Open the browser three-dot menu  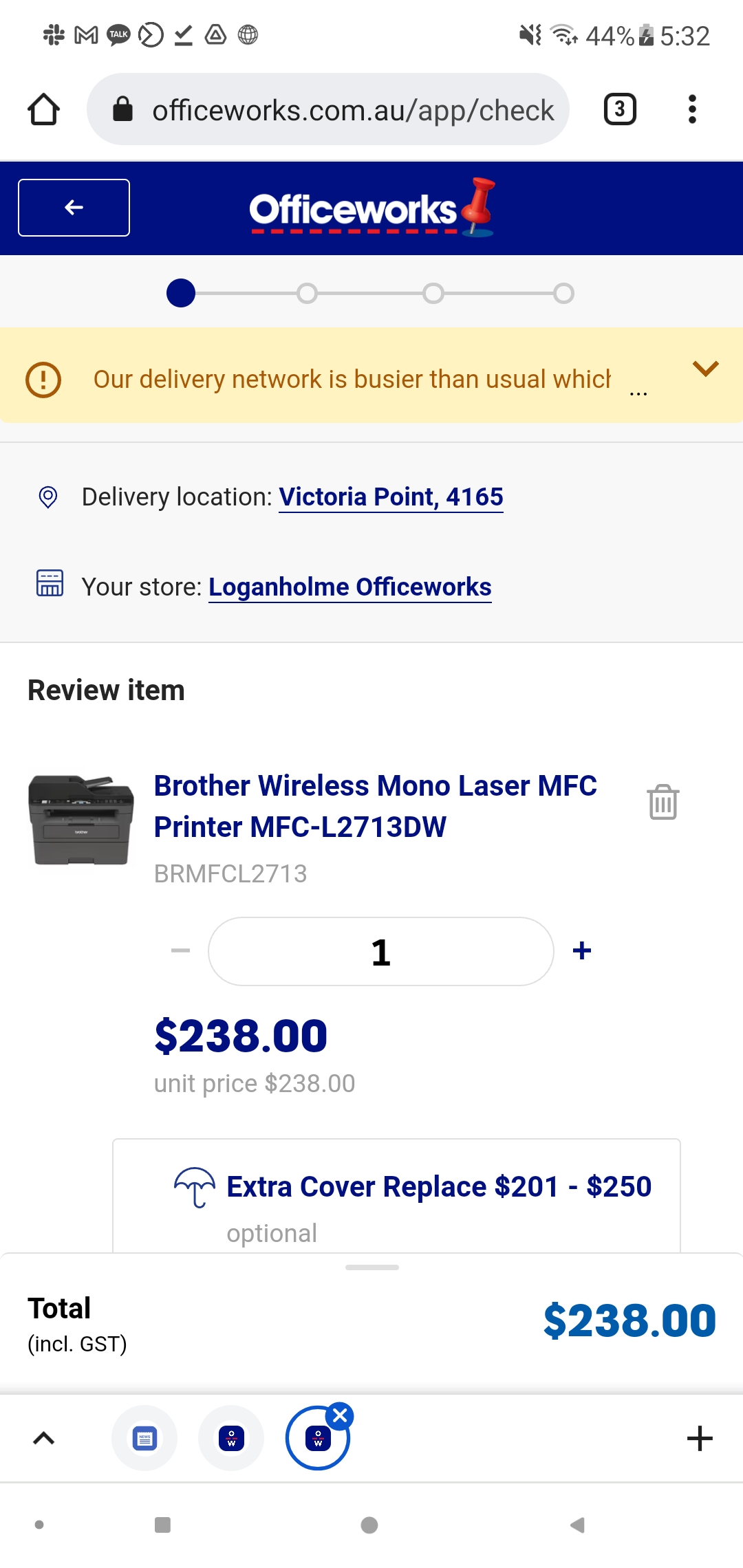point(692,109)
